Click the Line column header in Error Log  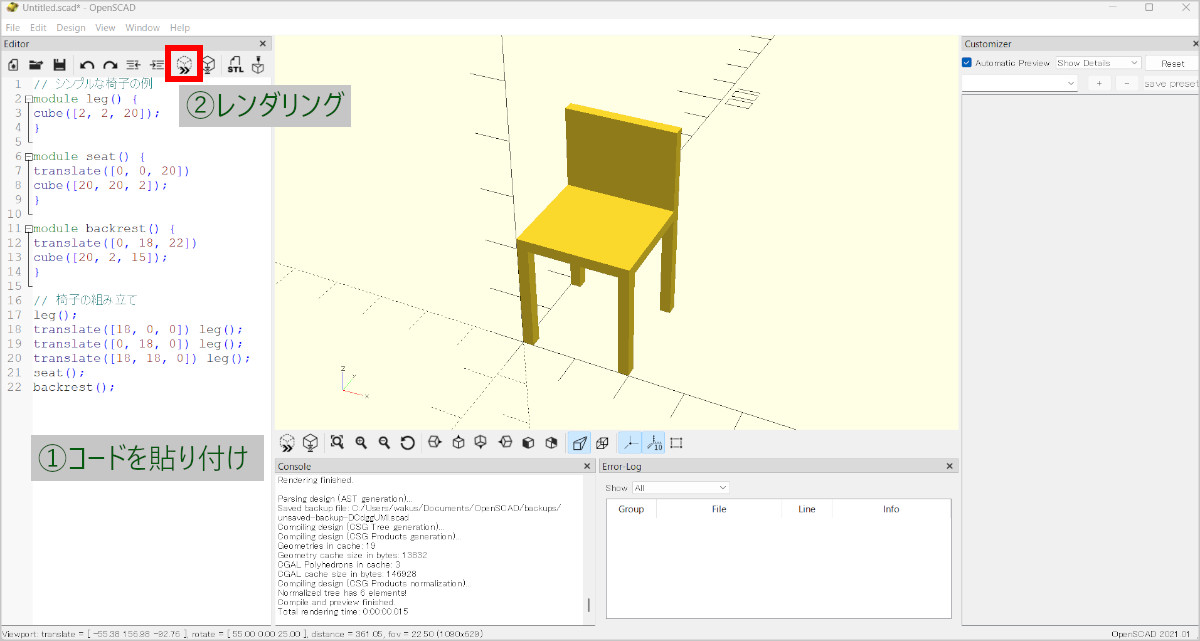coord(807,509)
